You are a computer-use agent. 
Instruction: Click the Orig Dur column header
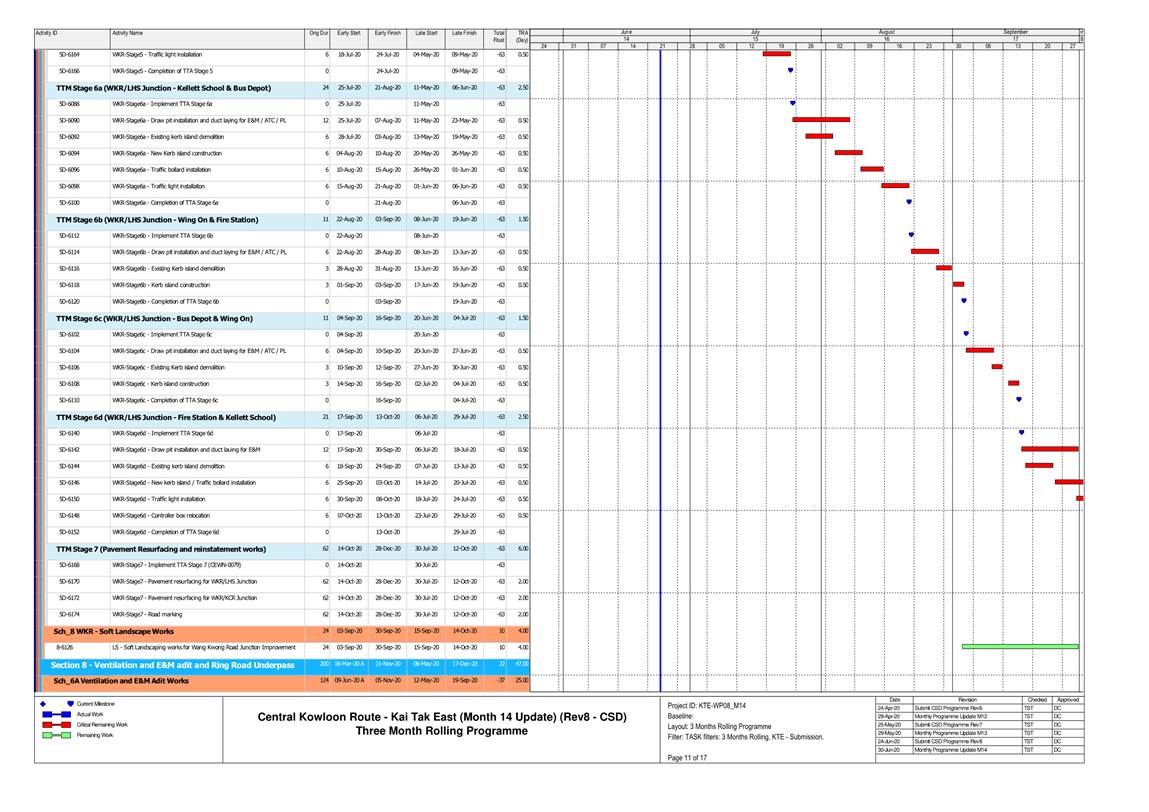[319, 34]
